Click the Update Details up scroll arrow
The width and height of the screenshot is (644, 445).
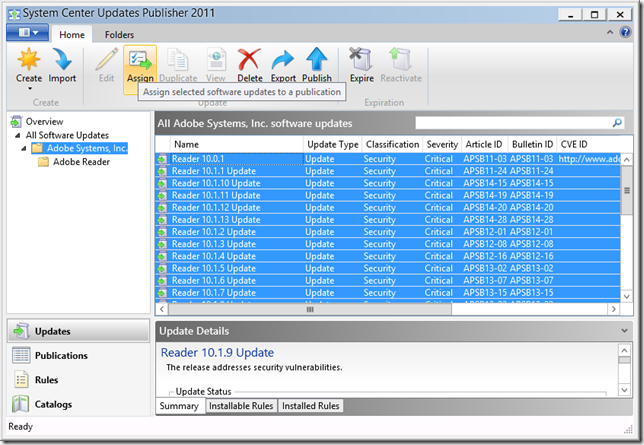click(x=624, y=350)
